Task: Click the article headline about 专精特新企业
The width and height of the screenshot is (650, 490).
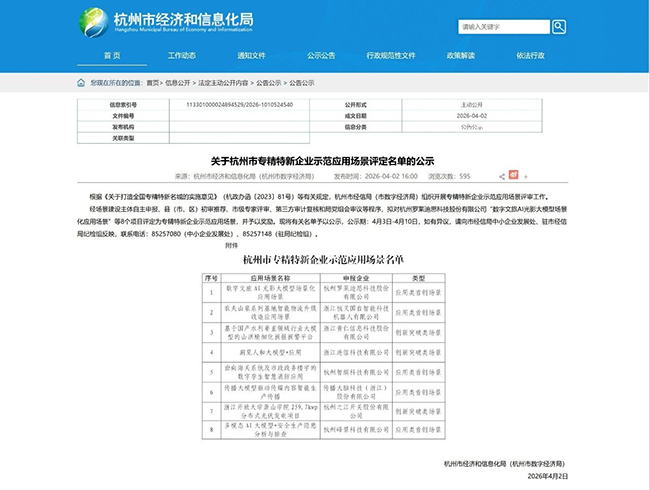Action: pyautogui.click(x=325, y=159)
